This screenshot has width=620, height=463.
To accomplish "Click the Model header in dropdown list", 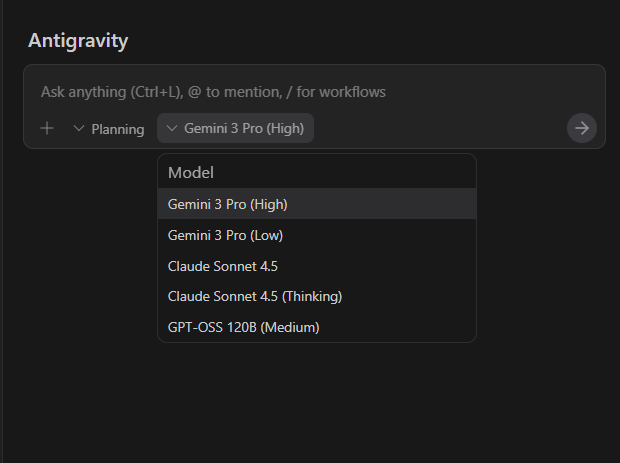I will 191,172.
